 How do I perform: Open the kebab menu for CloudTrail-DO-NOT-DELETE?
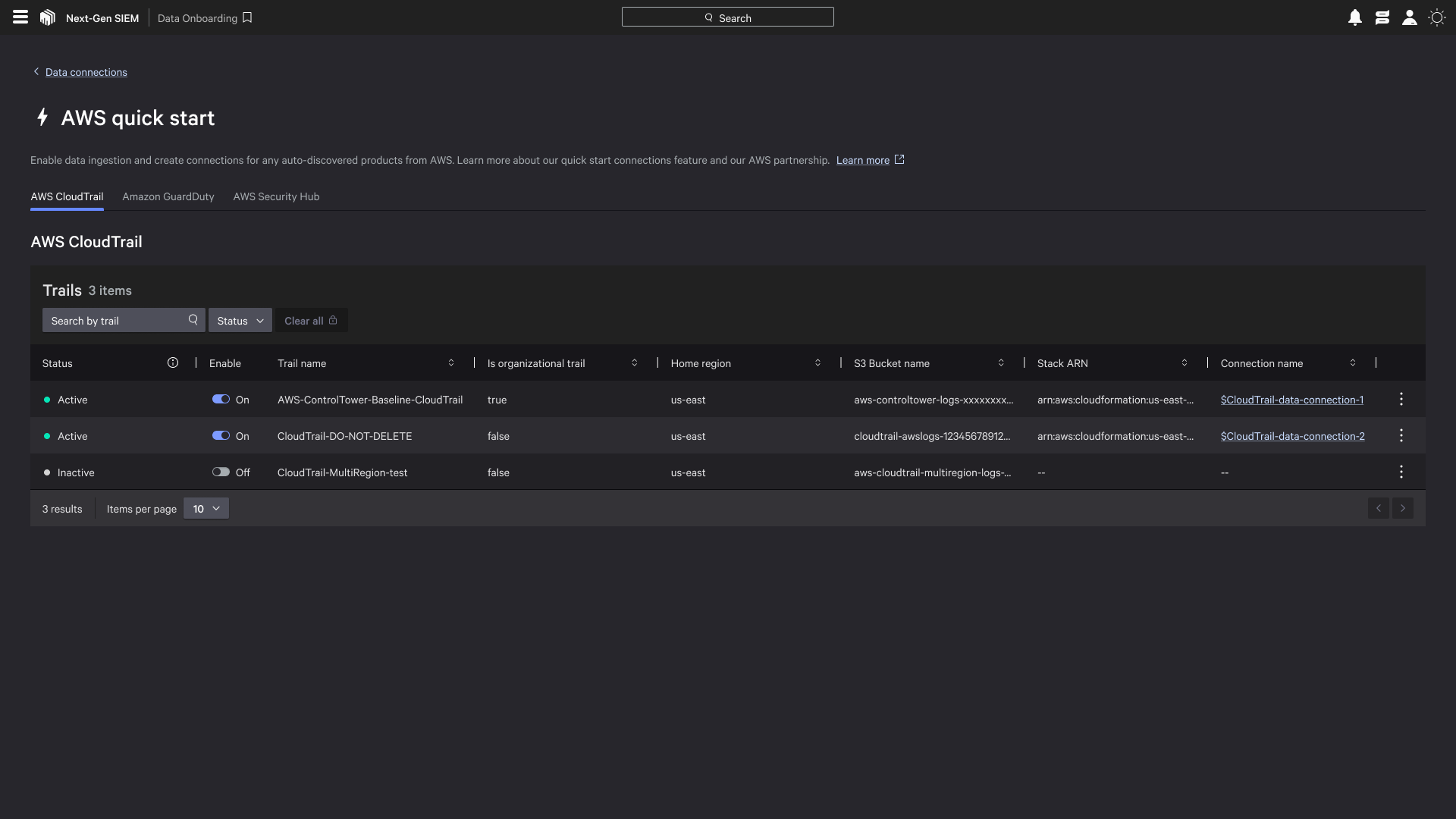point(1401,435)
